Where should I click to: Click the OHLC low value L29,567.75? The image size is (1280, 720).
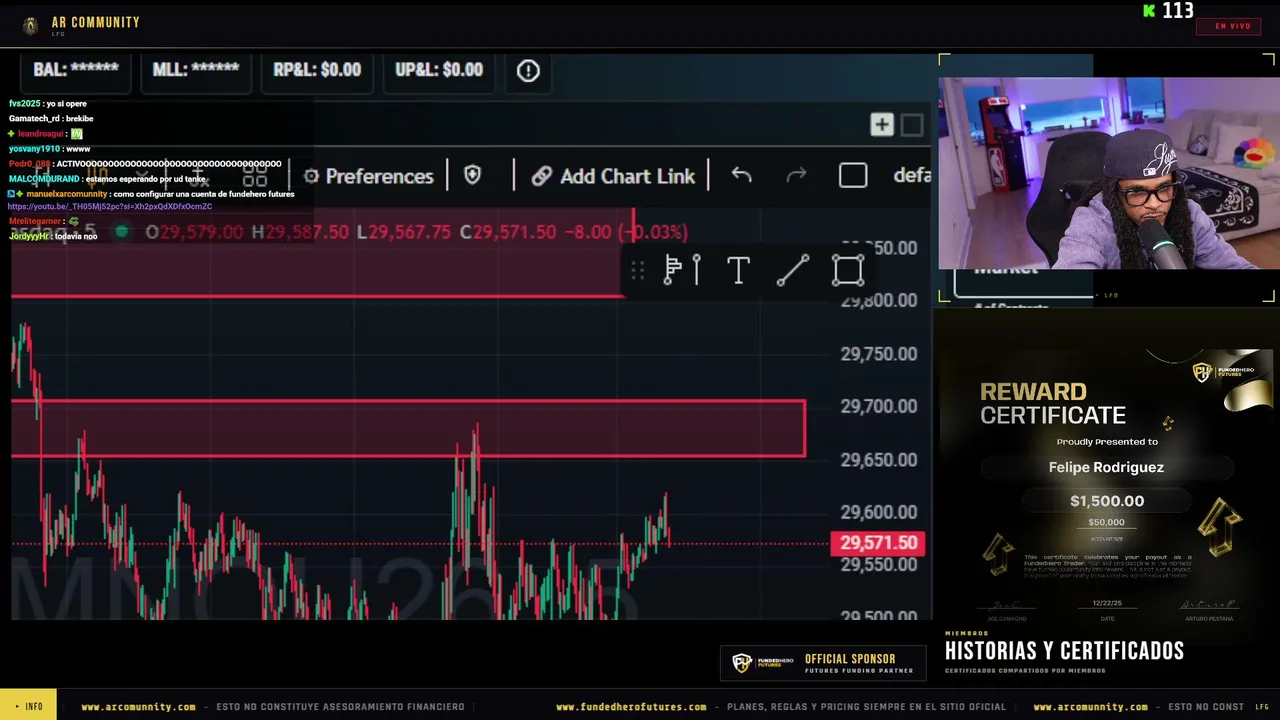[404, 232]
